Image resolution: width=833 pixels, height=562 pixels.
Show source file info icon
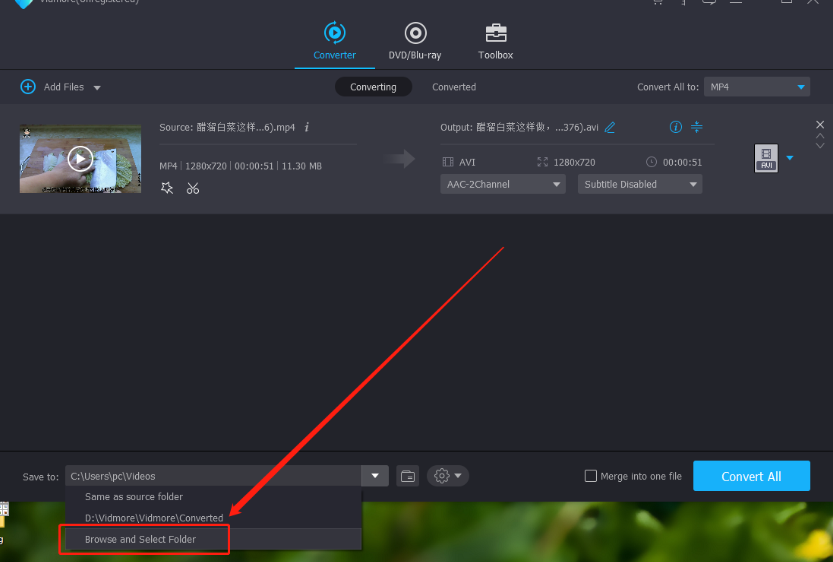click(x=307, y=127)
